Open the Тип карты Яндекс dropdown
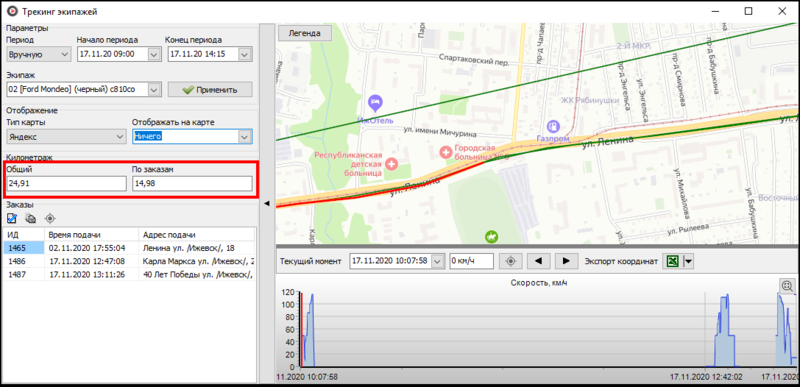 [x=120, y=137]
